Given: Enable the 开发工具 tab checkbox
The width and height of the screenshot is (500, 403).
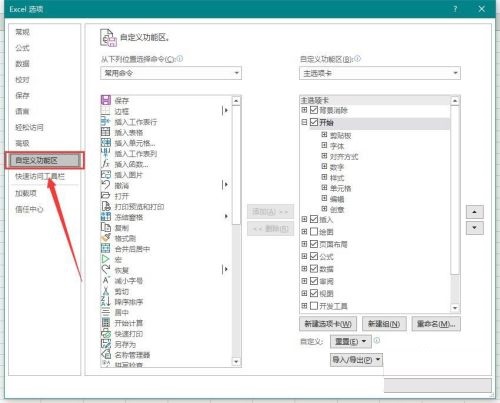Looking at the screenshot, I should pos(314,306).
